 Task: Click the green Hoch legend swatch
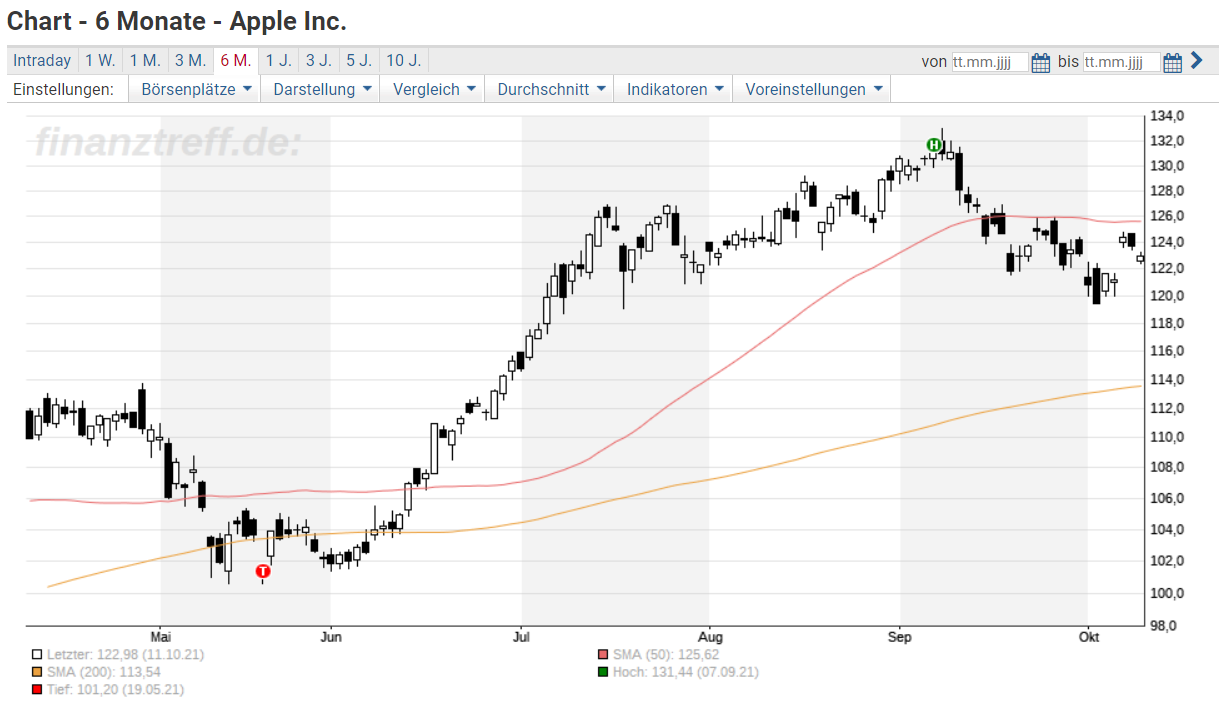pos(603,672)
